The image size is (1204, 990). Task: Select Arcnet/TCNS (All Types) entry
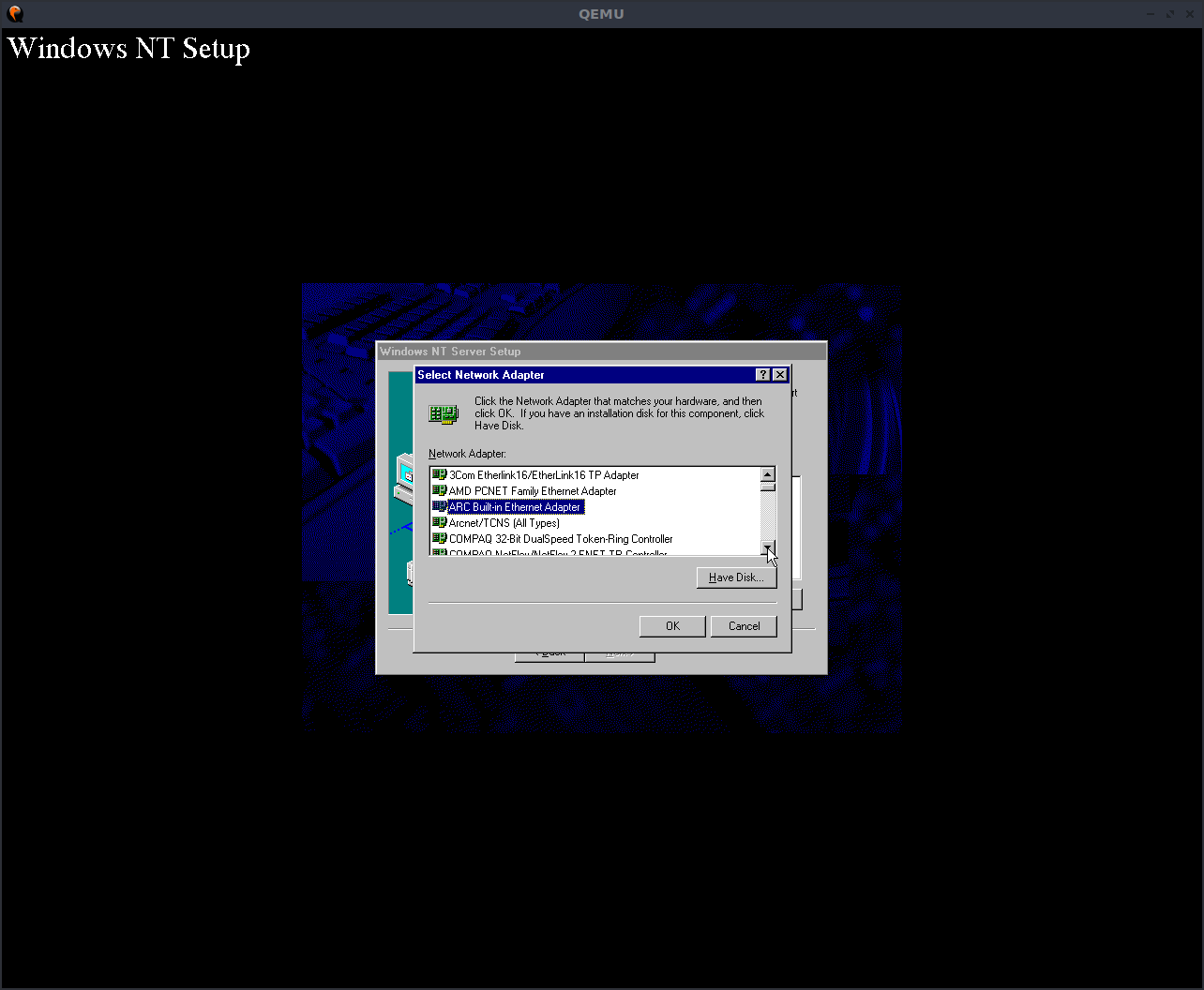click(504, 523)
